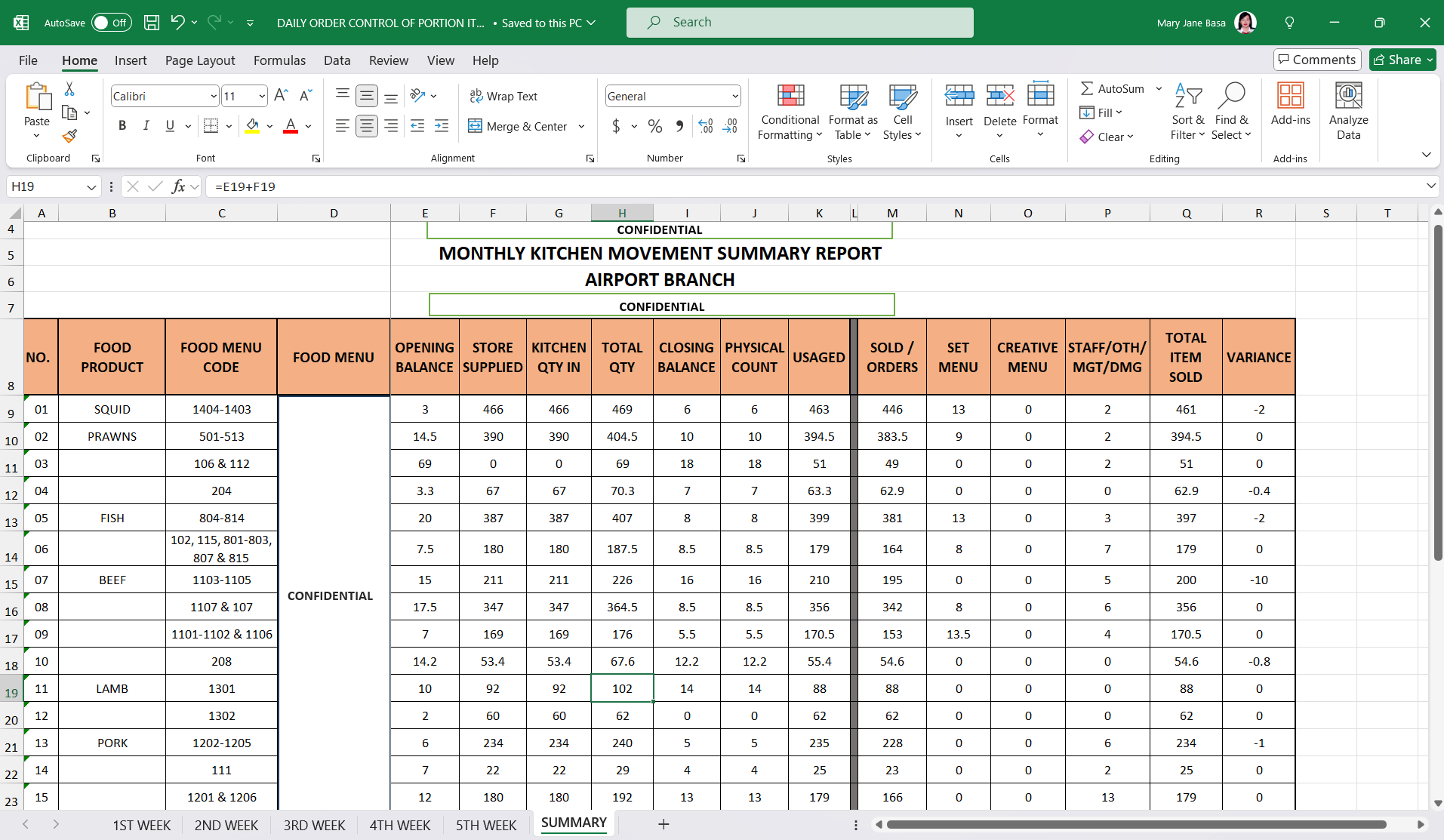The height and width of the screenshot is (840, 1444).
Task: Open the Formulas ribbon tab
Action: [x=279, y=60]
